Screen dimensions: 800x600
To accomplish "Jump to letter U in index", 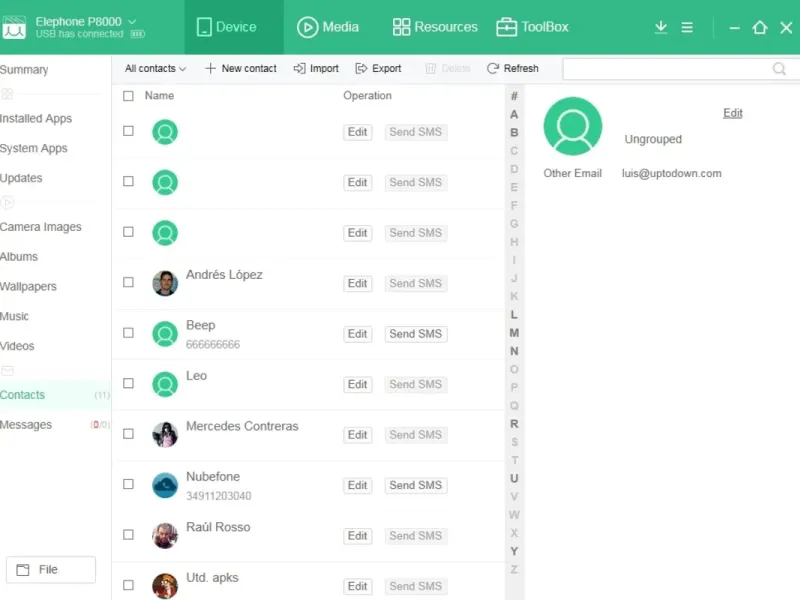I will [514, 479].
